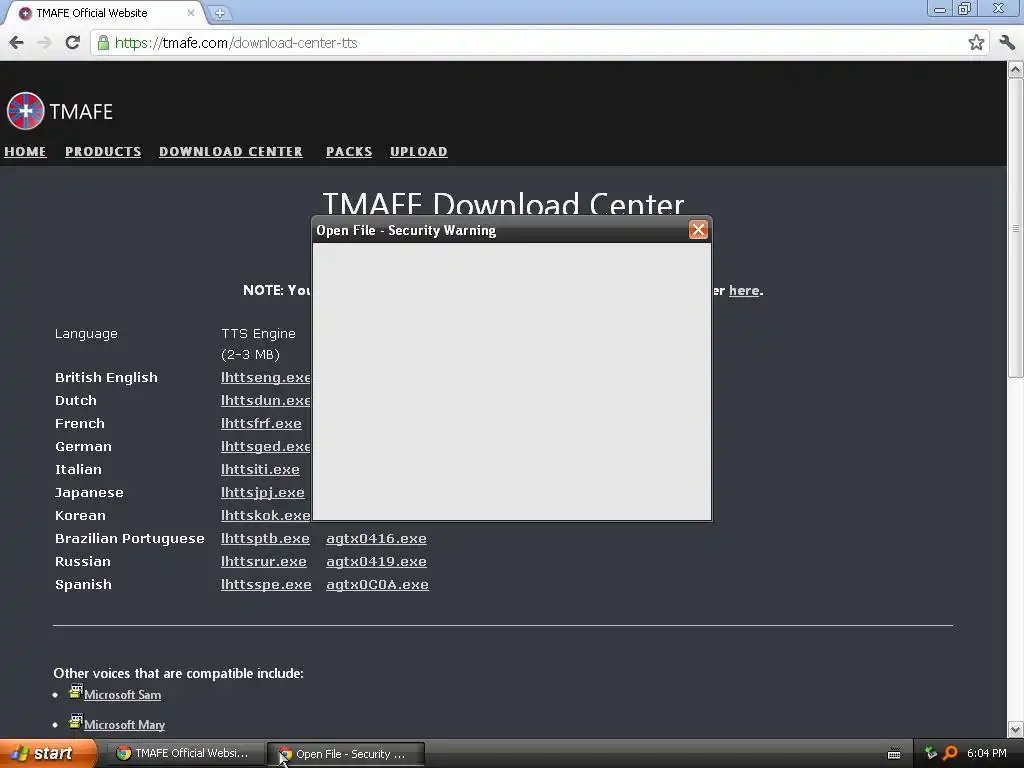Open UPLOAD in the site navigation
This screenshot has width=1024, height=768.
(x=419, y=152)
